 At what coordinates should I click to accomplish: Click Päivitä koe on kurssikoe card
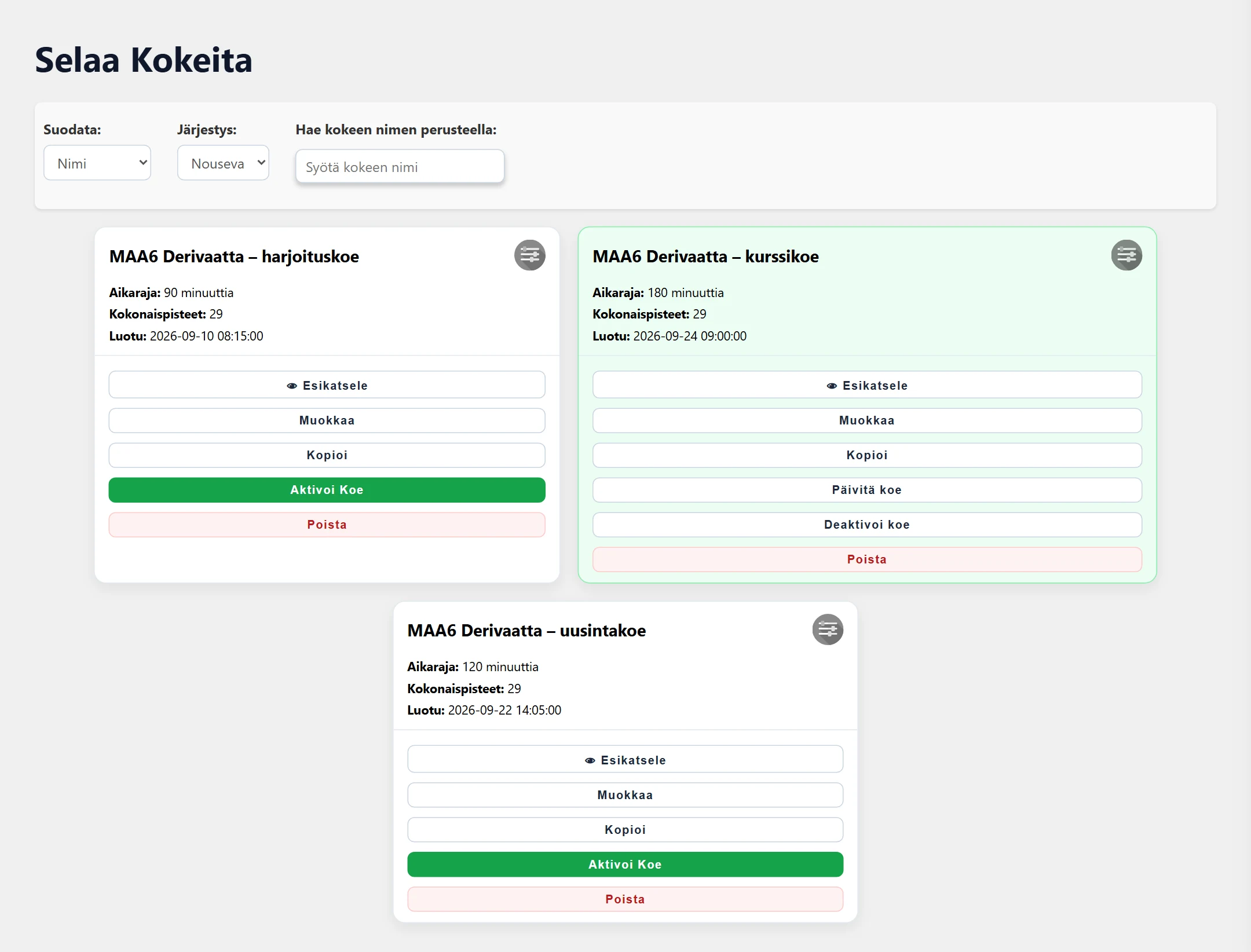[x=867, y=490]
